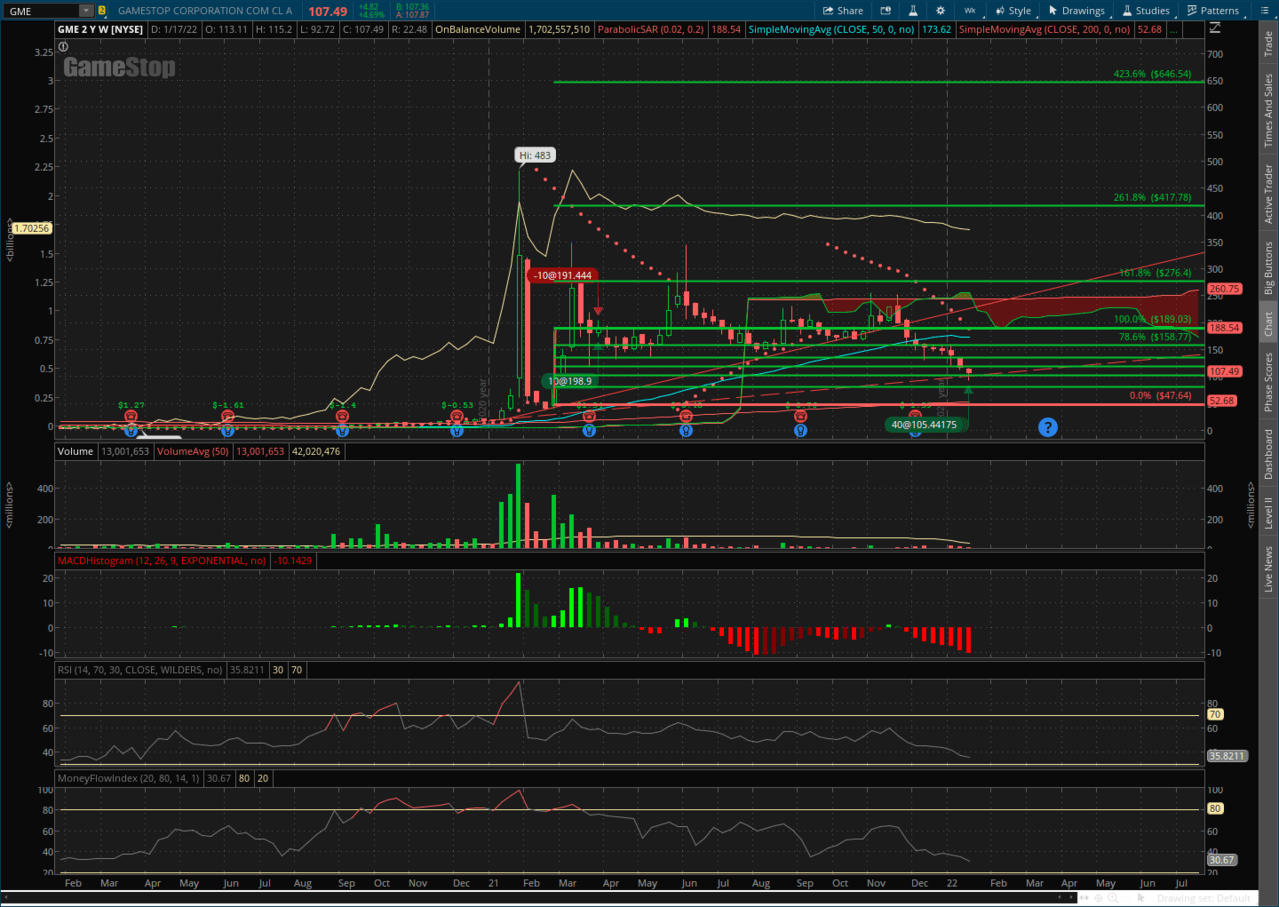Screen dimensions: 1279x907
Task: Open chart settings gear icon
Action: click(940, 11)
